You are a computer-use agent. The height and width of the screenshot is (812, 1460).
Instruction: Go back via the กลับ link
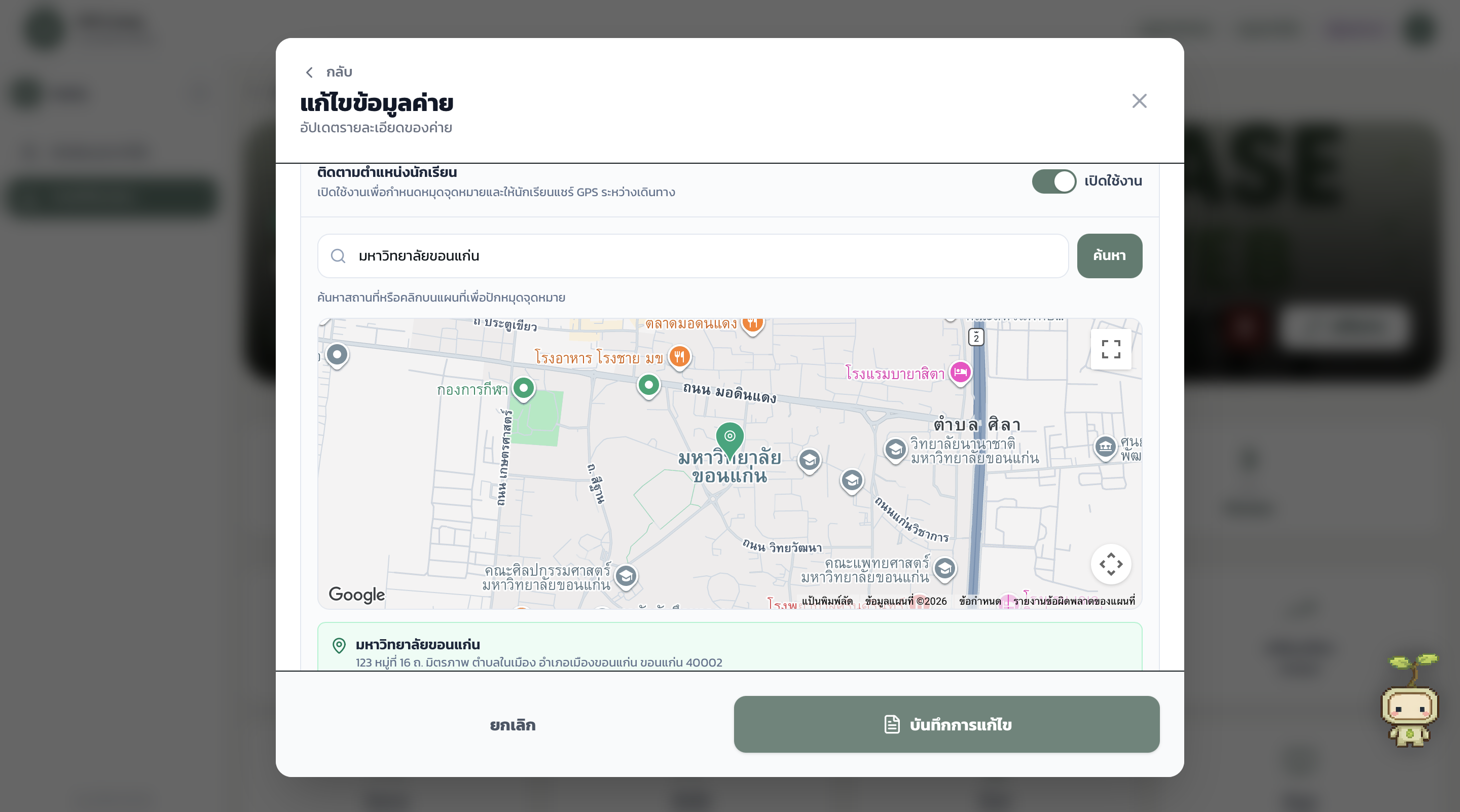point(339,72)
